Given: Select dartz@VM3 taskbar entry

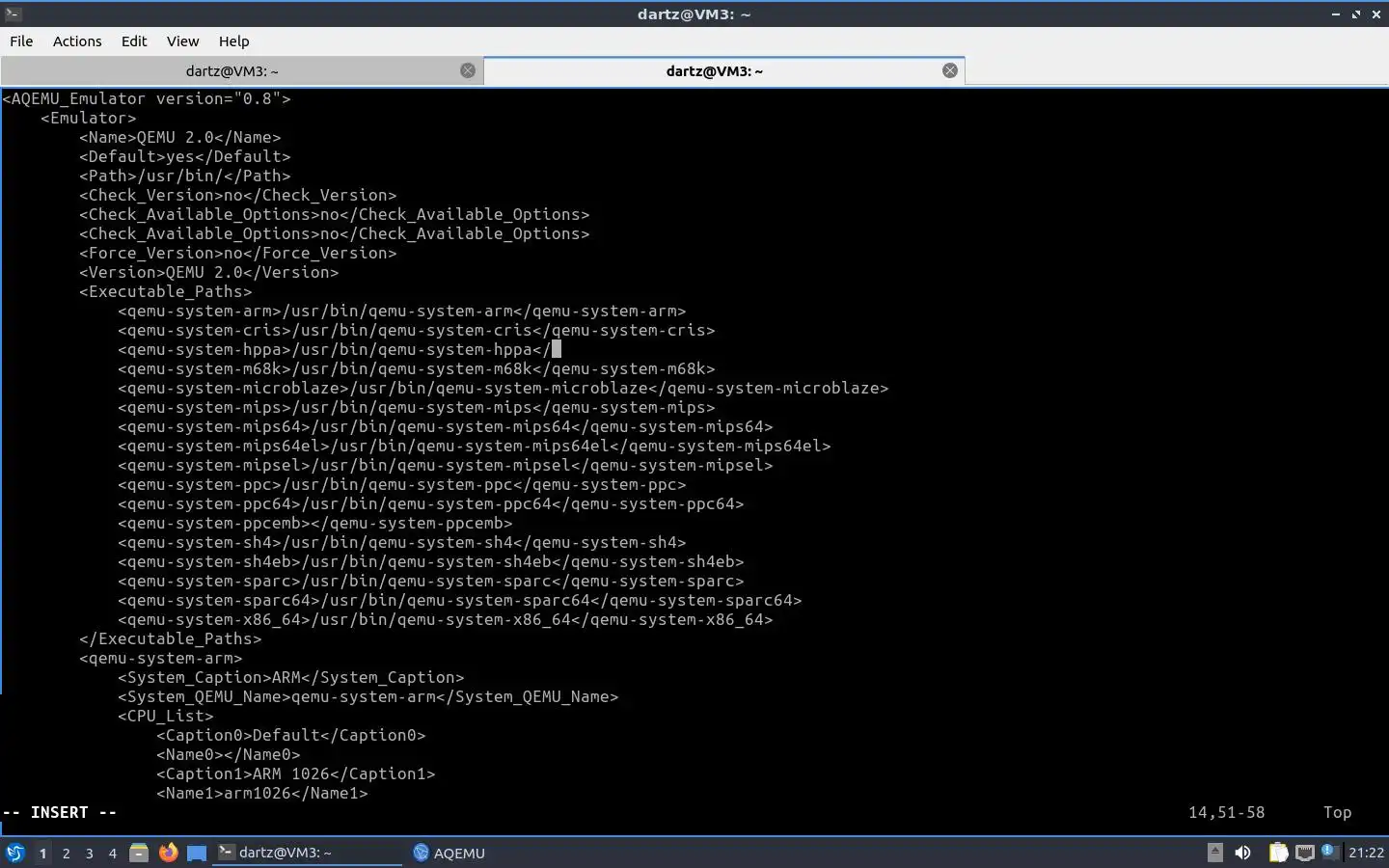Looking at the screenshot, I should [307, 853].
